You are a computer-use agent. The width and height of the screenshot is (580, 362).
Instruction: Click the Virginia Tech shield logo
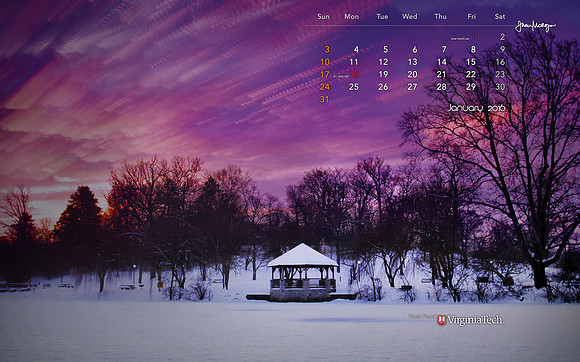coord(442,320)
